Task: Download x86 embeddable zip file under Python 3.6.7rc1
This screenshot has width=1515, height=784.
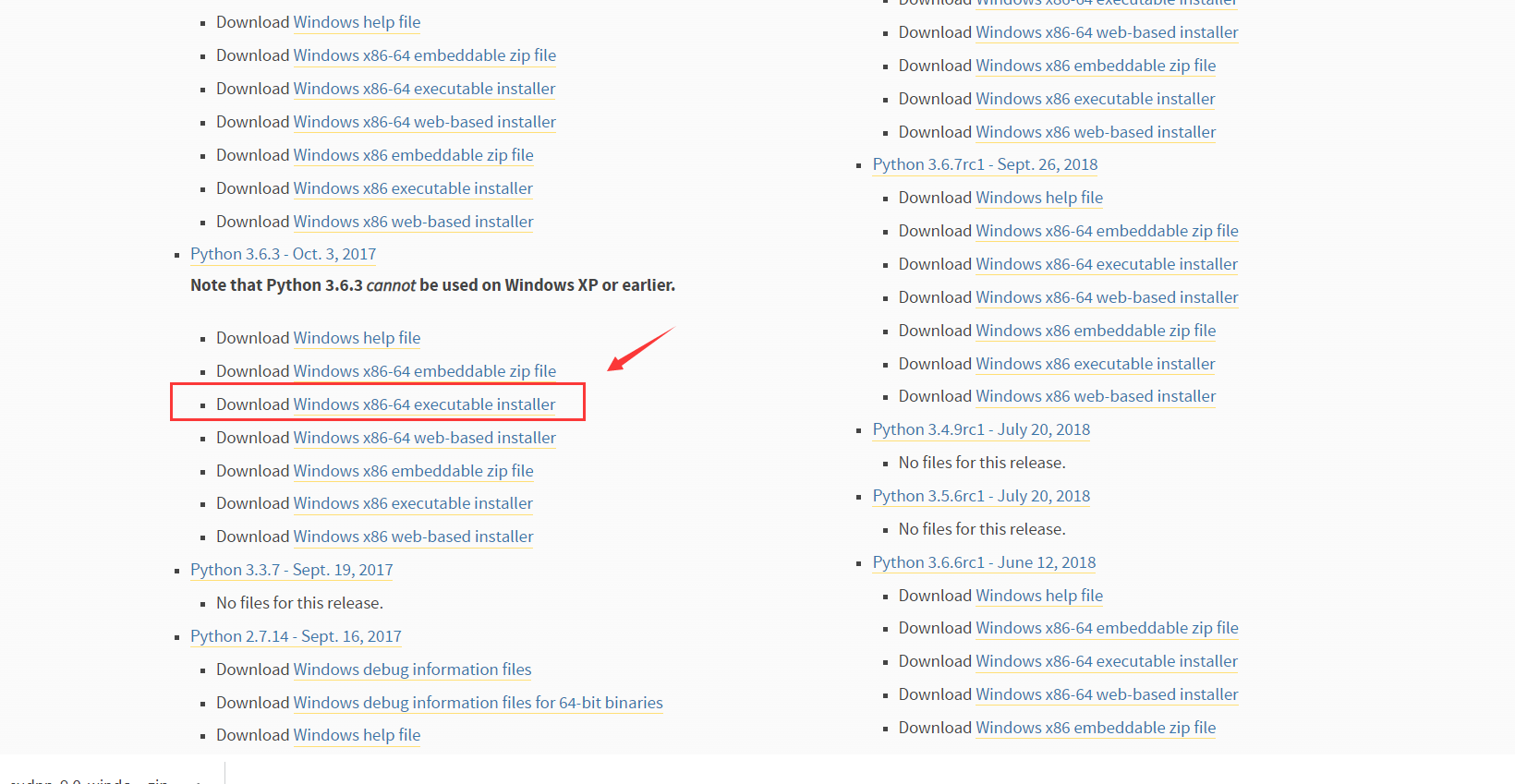Action: pos(1097,331)
